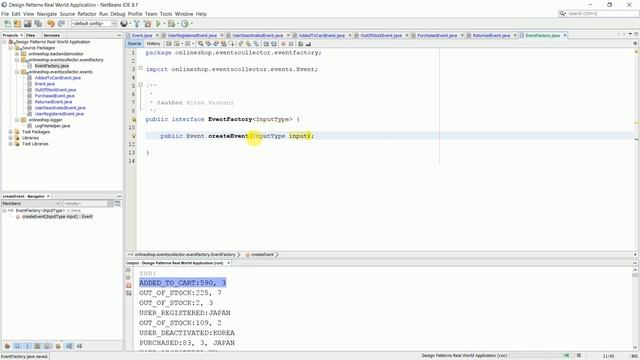Select the createEvent method in Navigator
The width and height of the screenshot is (640, 360).
[57, 217]
